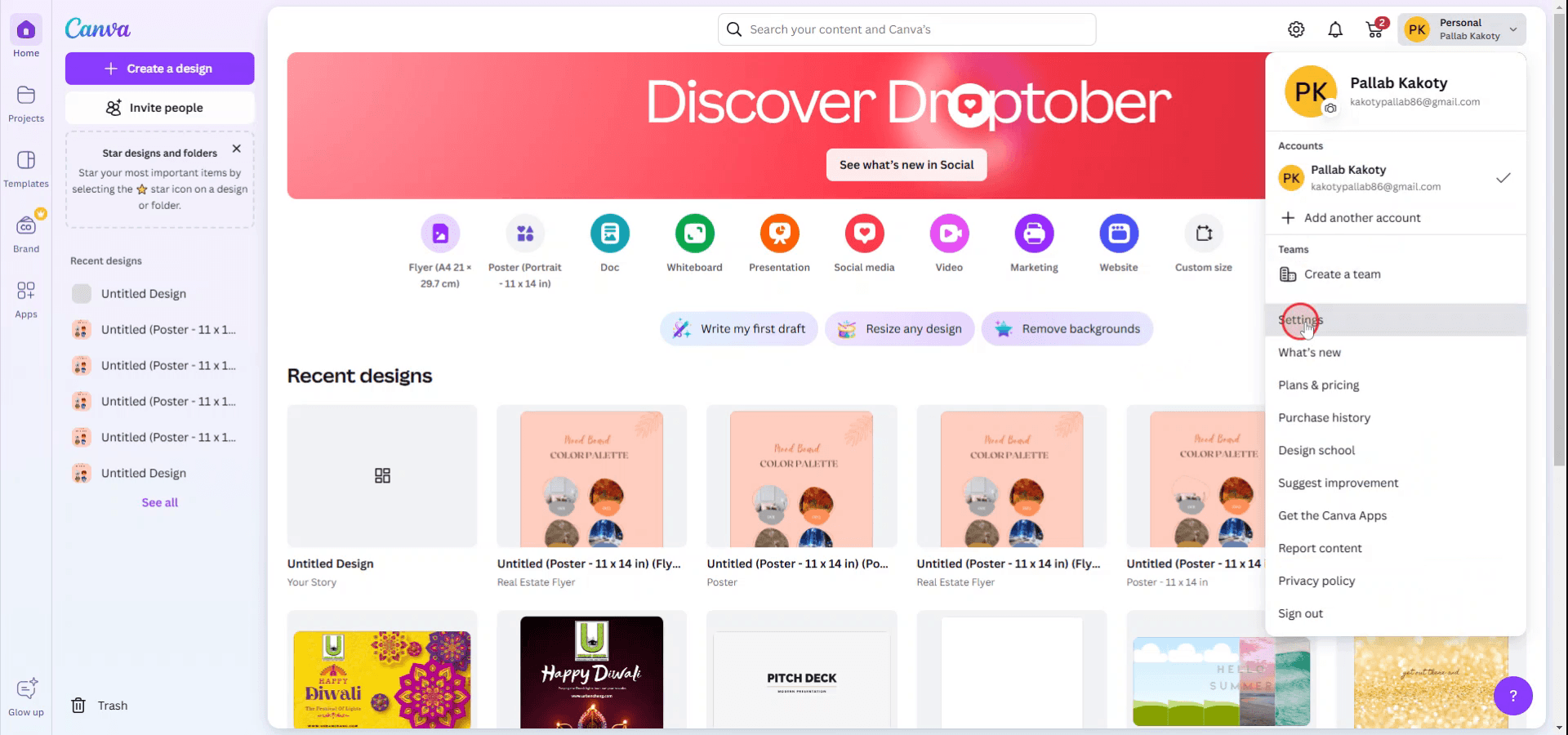Open the Hello Summer design thumbnail
The height and width of the screenshot is (735, 1568).
pos(1221,682)
